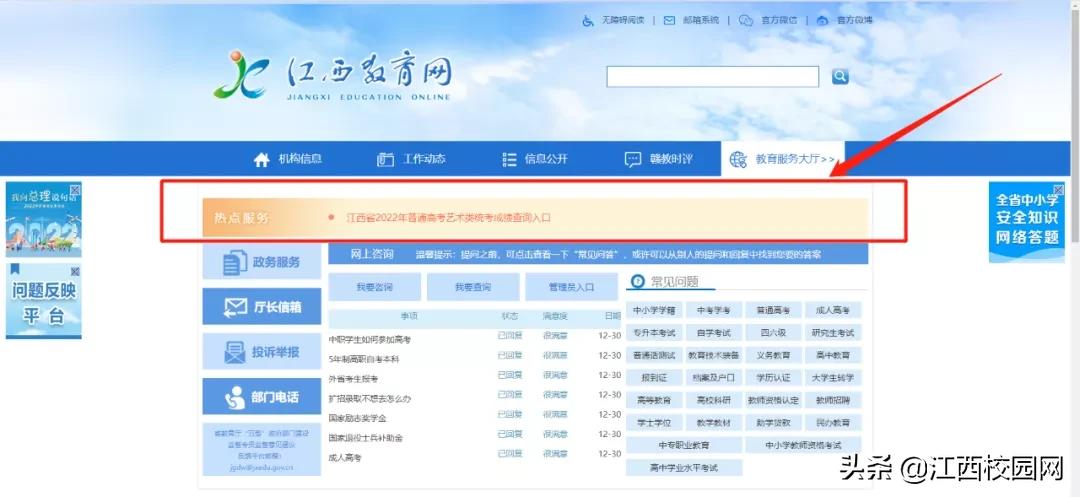Click the round icon beside 常见问题
Viewport: 1080px width, 497px height.
[x=638, y=282]
